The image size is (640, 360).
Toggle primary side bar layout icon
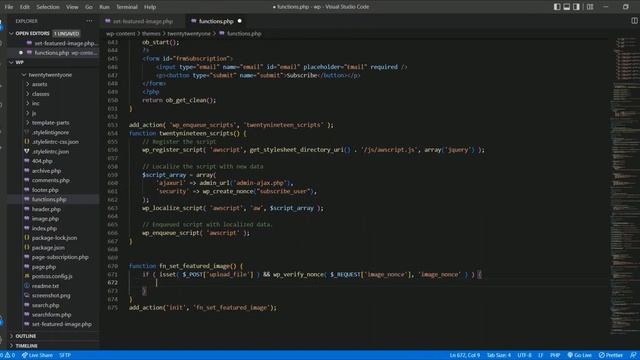[557, 7]
